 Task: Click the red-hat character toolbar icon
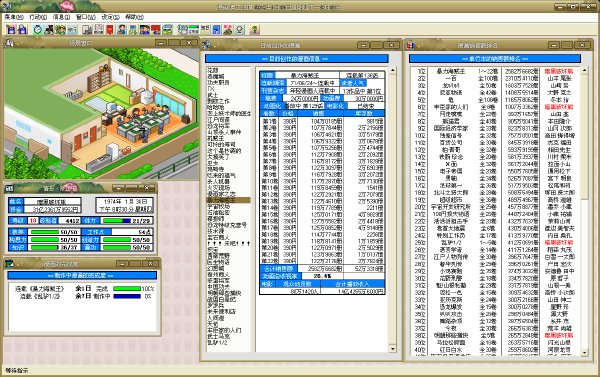(155, 29)
